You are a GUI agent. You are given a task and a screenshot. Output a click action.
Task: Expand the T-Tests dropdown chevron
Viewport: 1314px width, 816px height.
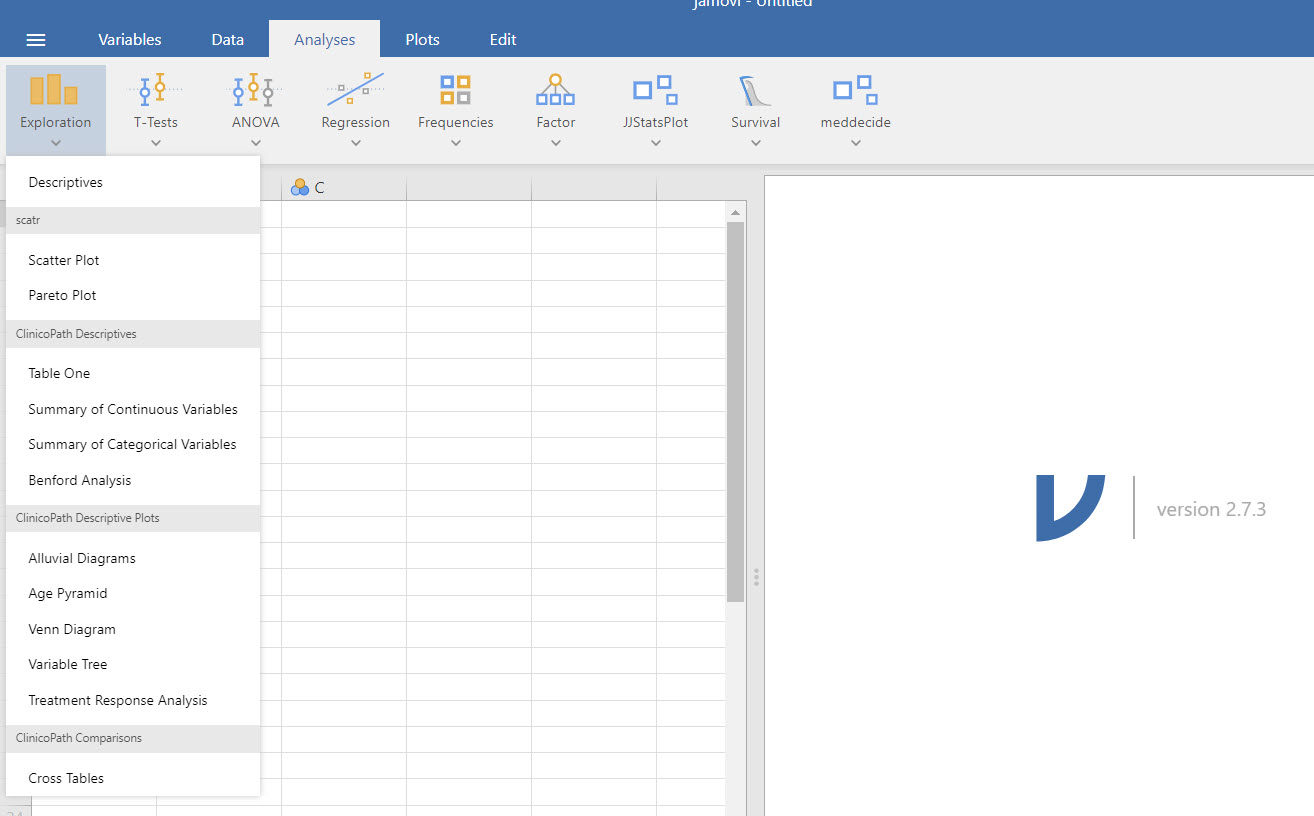click(x=156, y=143)
